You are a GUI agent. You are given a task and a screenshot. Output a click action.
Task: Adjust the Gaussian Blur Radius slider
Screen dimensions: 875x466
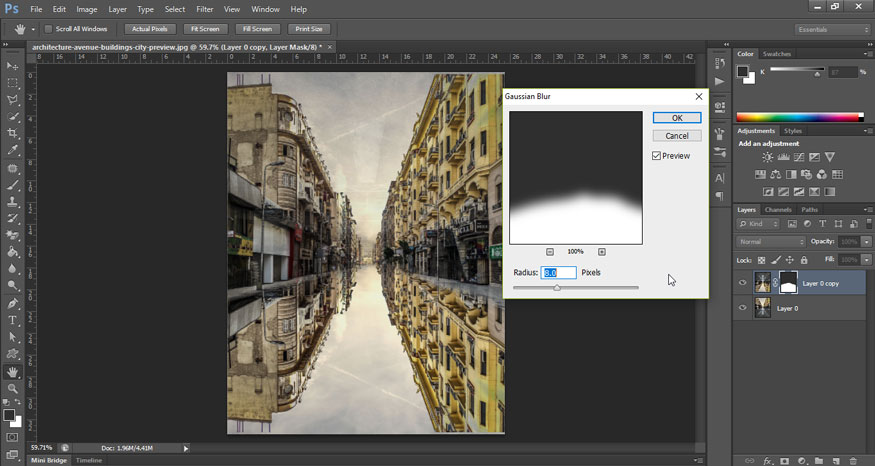[557, 288]
